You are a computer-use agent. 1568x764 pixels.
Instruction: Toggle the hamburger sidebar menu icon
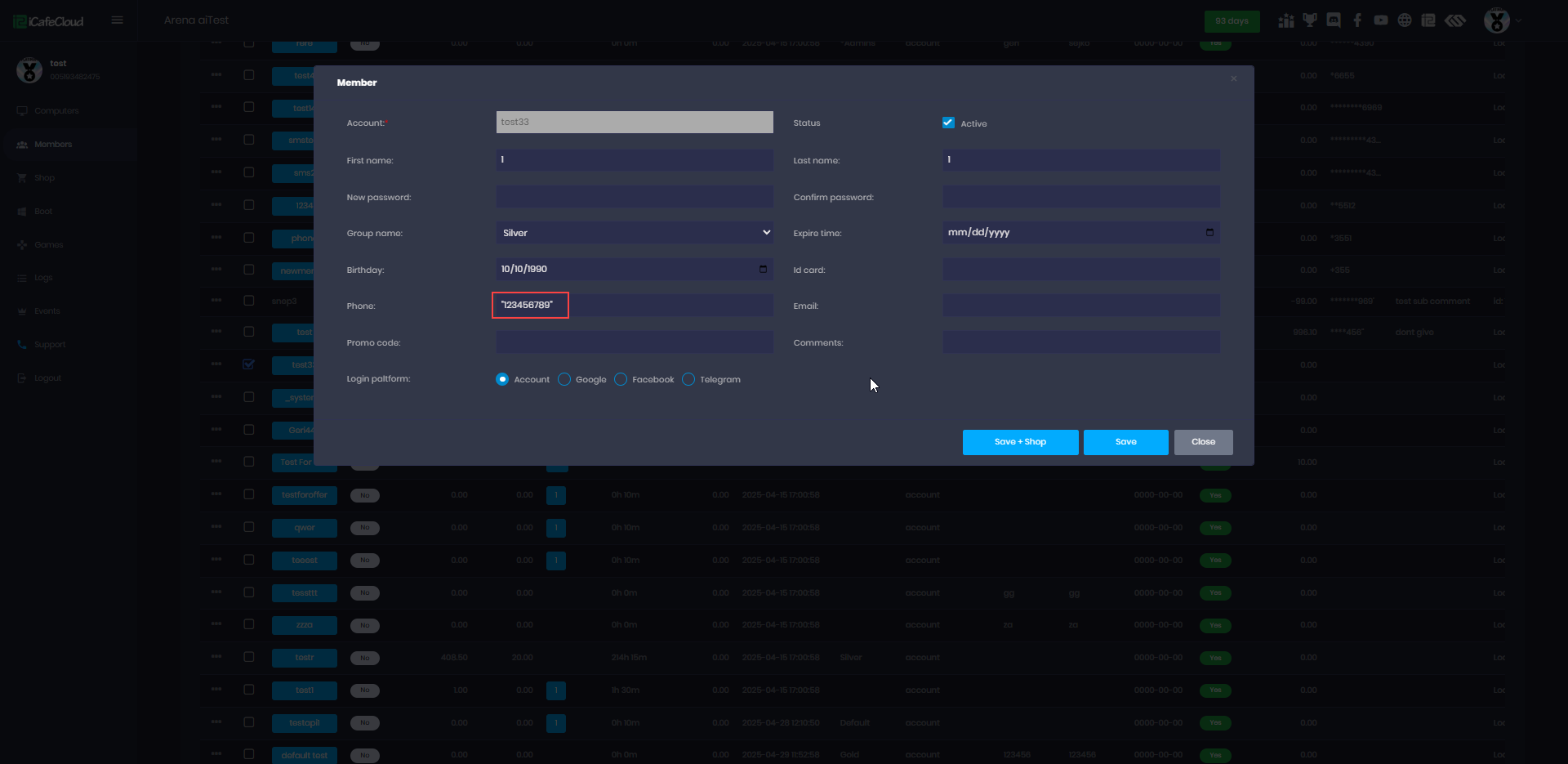118,20
